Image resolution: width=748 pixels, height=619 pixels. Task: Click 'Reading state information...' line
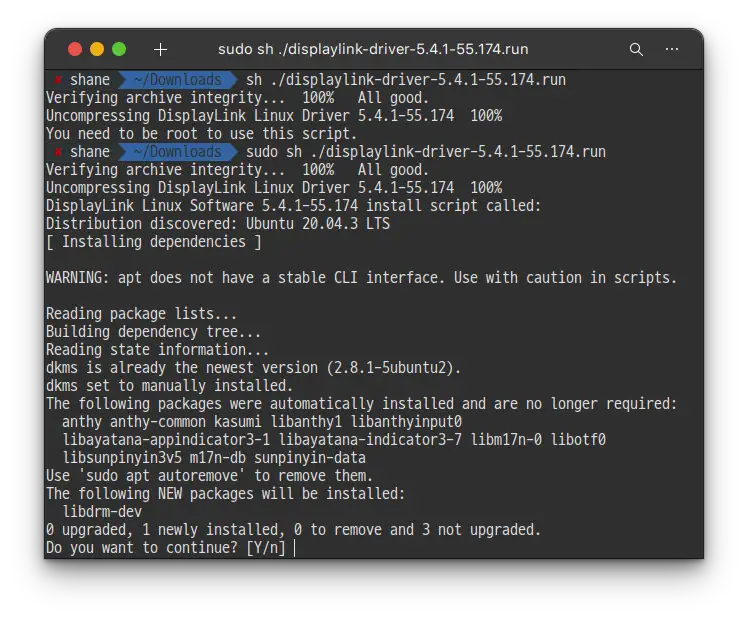(x=157, y=350)
